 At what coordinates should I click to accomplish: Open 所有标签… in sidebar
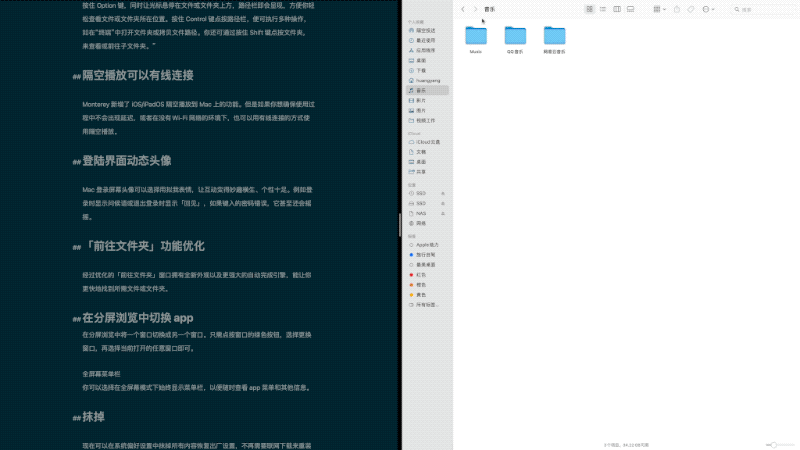click(427, 305)
